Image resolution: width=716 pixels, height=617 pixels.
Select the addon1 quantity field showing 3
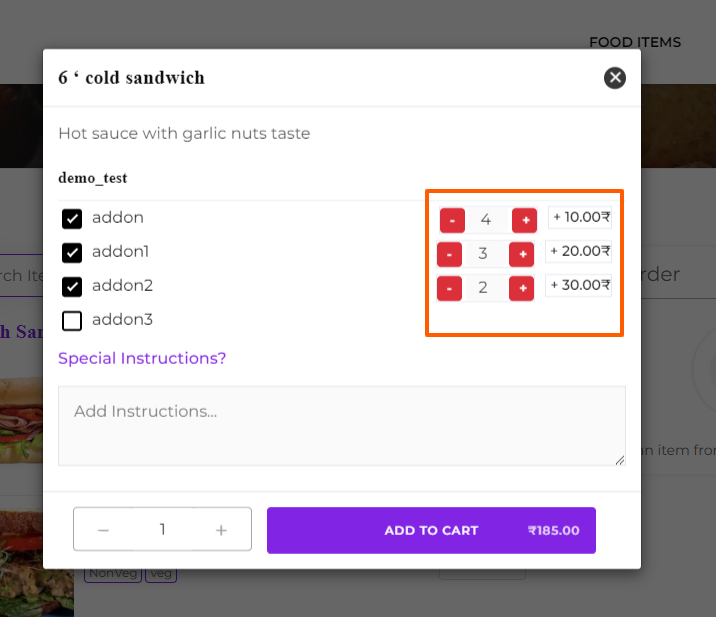483,254
